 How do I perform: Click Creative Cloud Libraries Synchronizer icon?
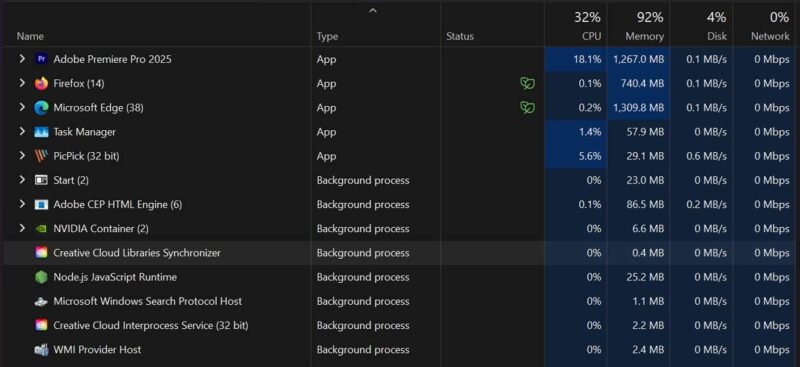pos(41,253)
